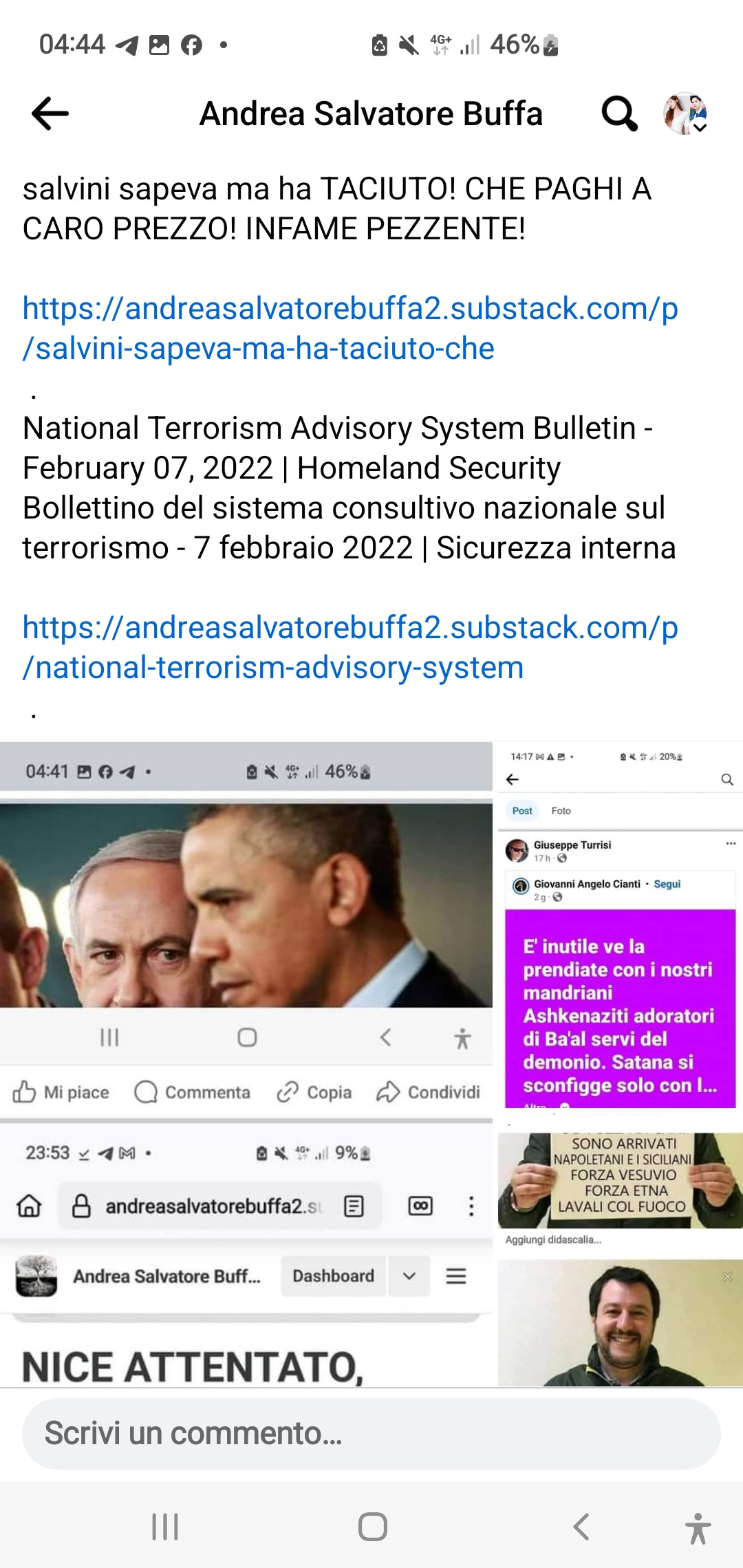Tap the Scrivi un commento field
This screenshot has height=1568, width=743.
tap(371, 1434)
